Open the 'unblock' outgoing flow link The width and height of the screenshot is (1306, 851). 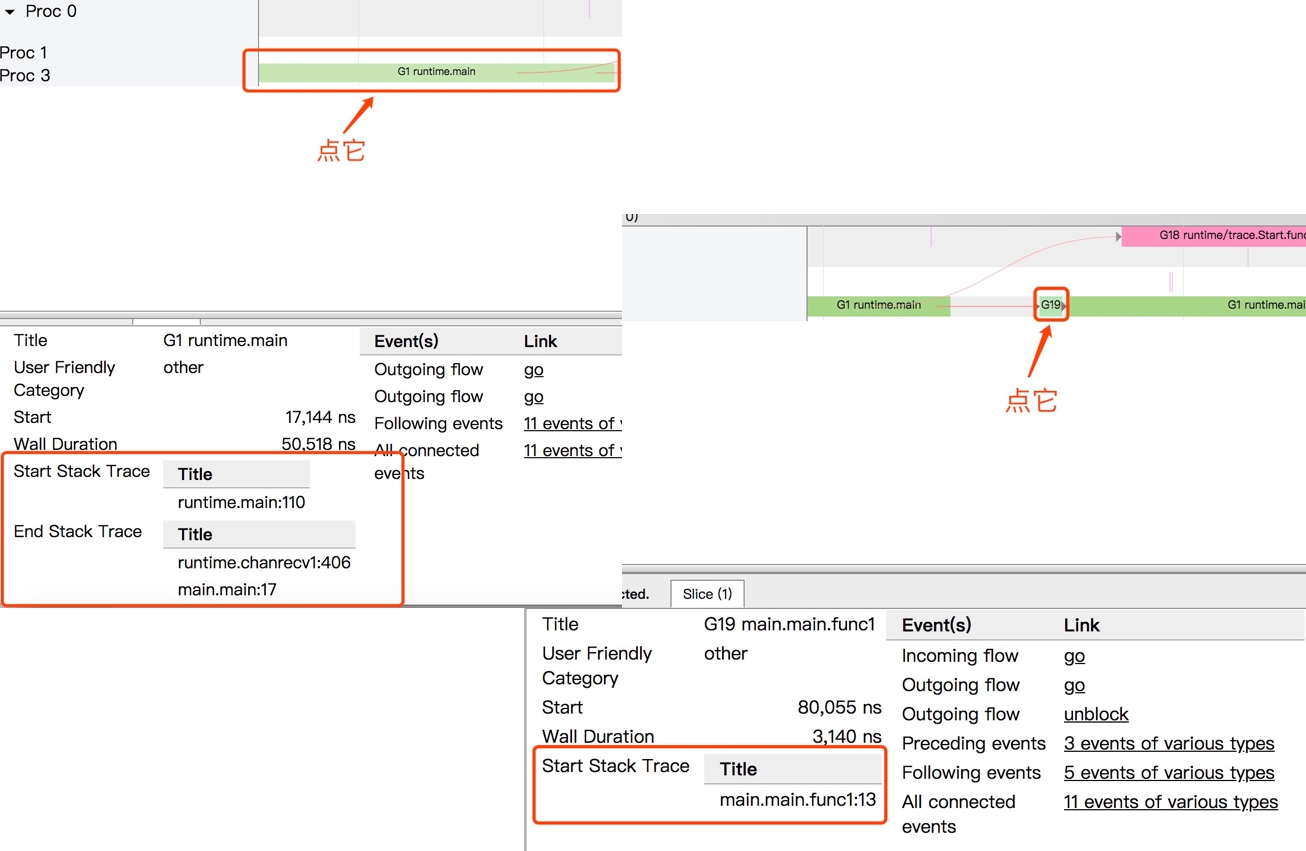click(1096, 714)
